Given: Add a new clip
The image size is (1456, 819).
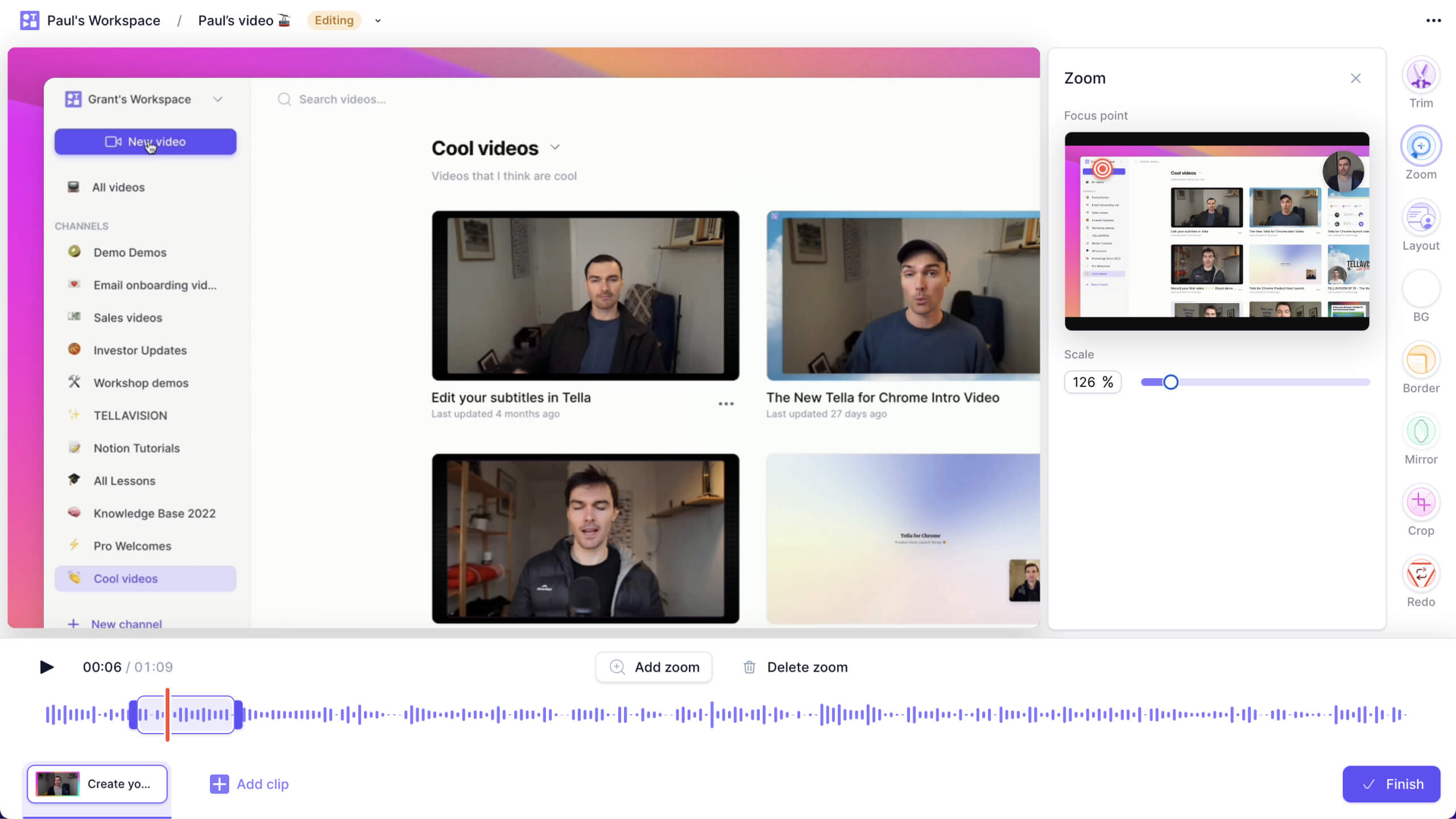Looking at the screenshot, I should [249, 784].
